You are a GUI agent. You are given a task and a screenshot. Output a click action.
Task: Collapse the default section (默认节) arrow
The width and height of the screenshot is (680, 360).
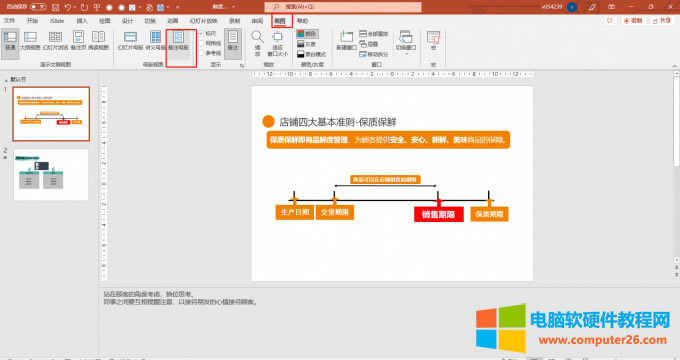point(6,80)
